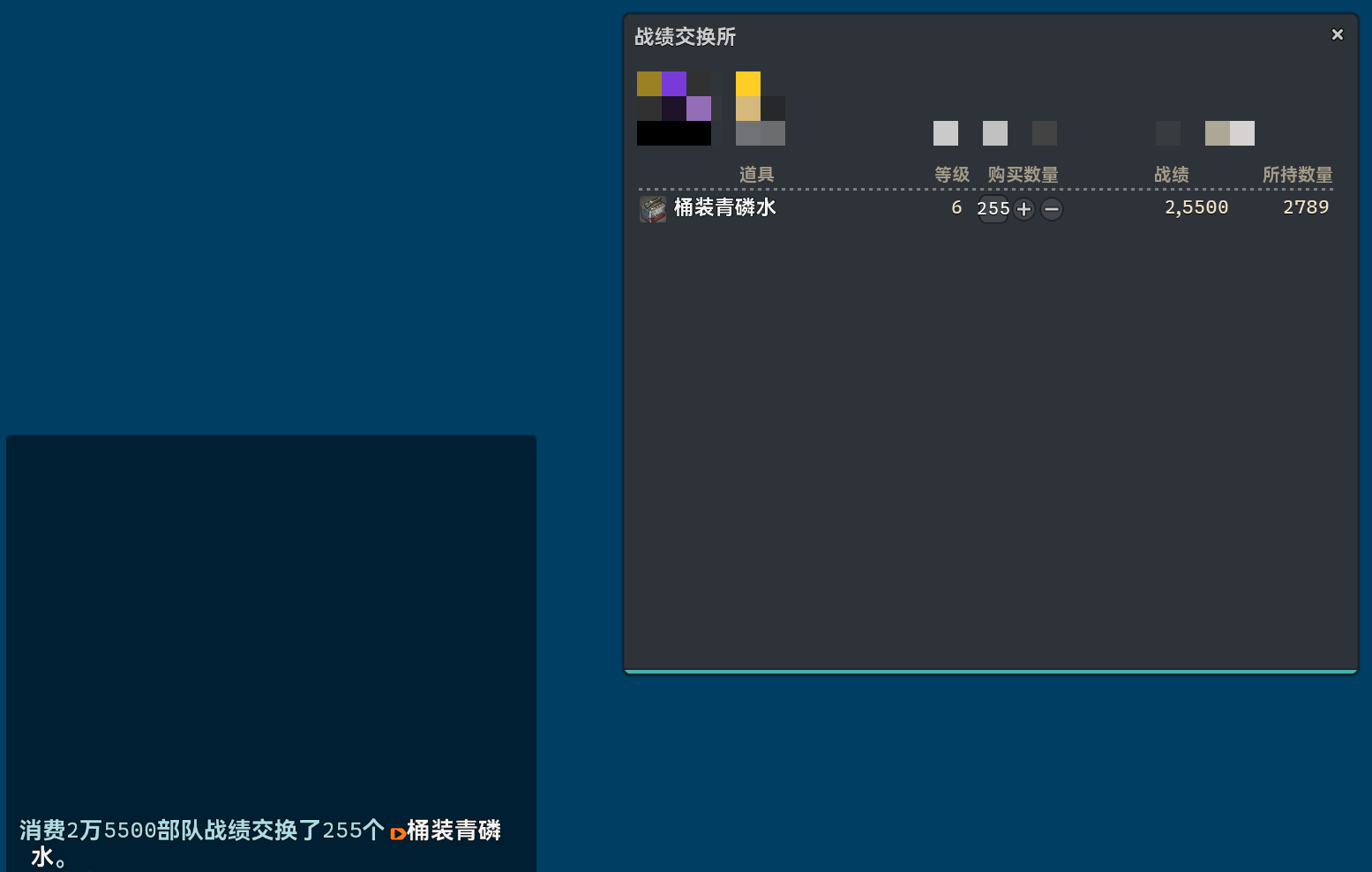This screenshot has width=1372, height=872.
Task: Sort by the 道具 column header
Action: pyautogui.click(x=756, y=175)
